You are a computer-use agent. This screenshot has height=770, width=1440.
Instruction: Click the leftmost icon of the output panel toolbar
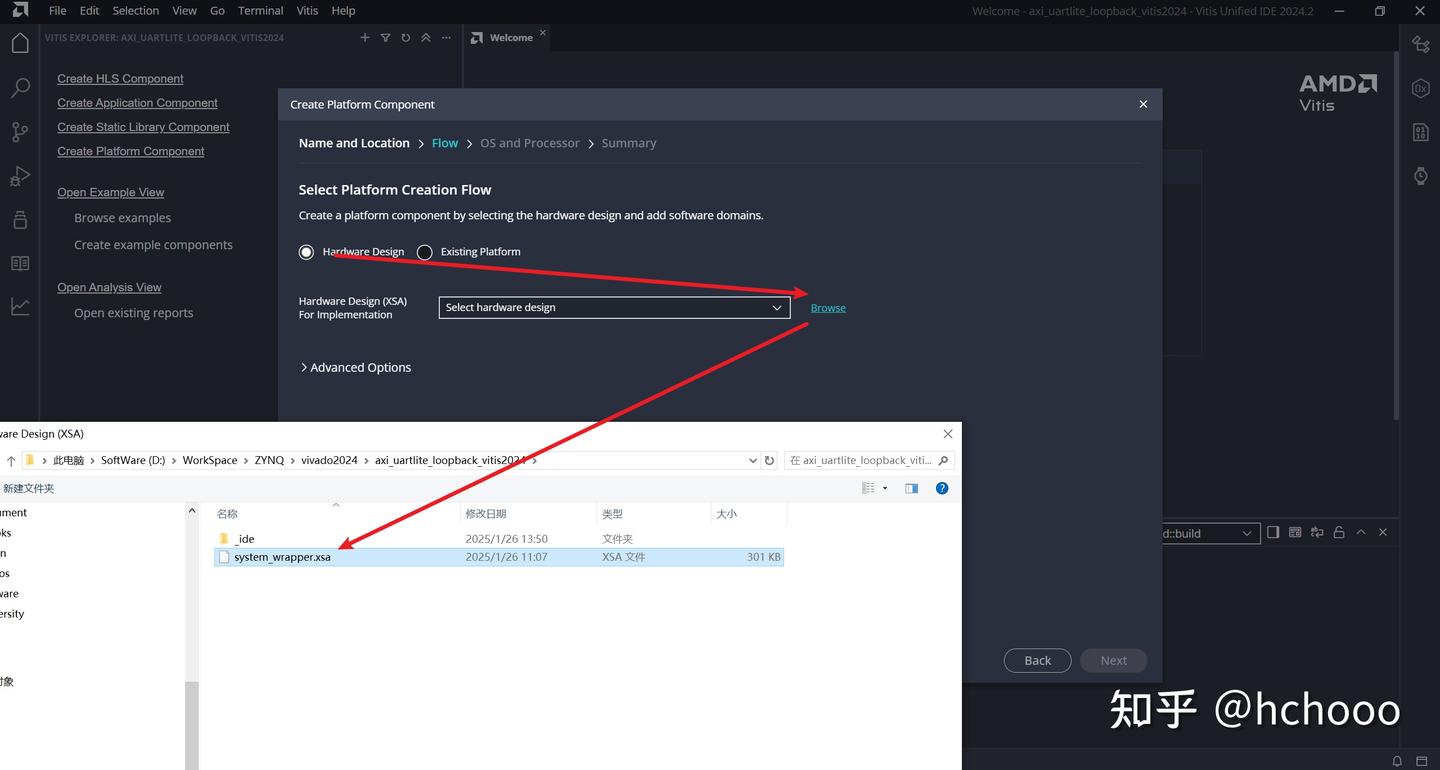tap(1273, 533)
